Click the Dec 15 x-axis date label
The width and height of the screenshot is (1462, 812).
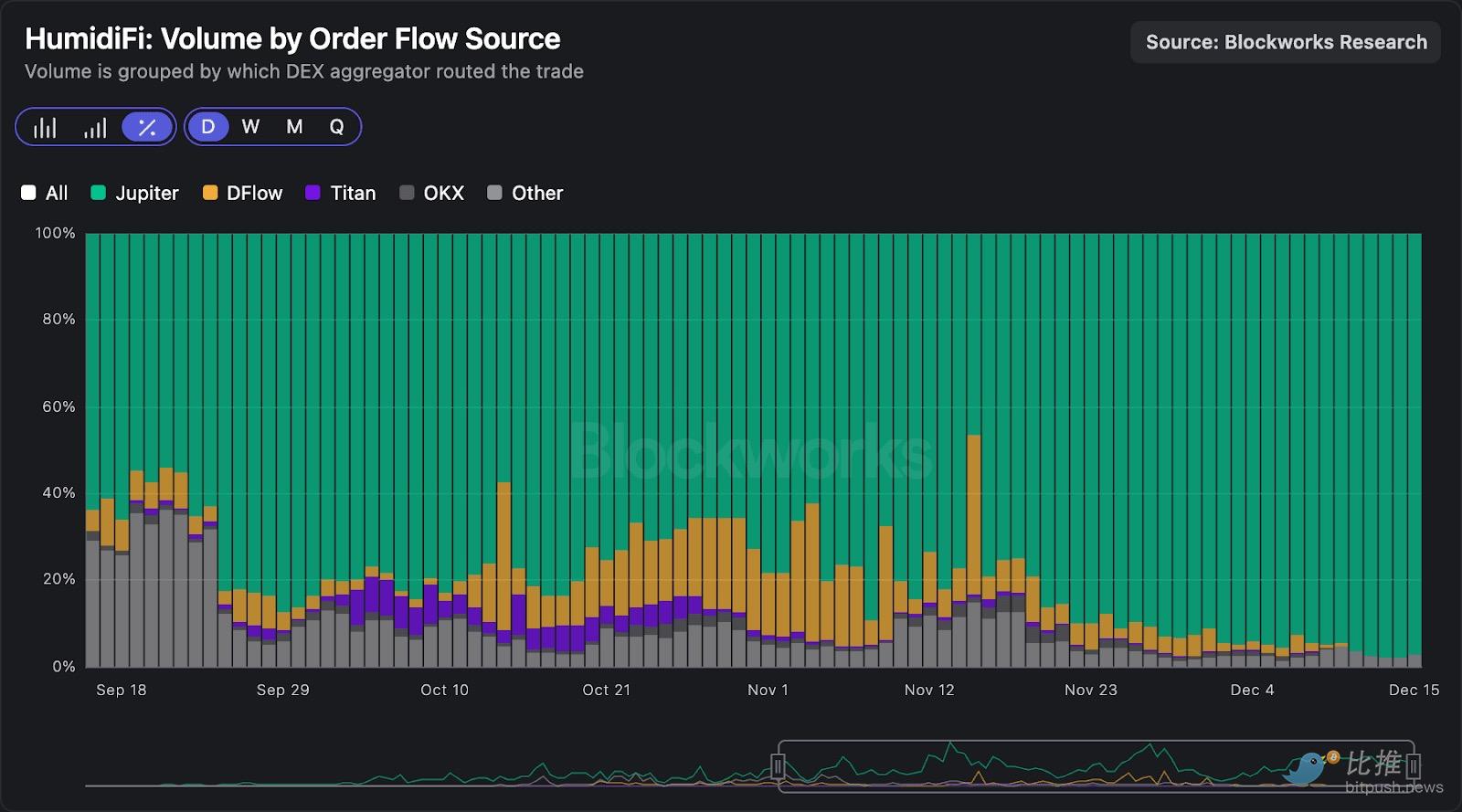(1413, 690)
